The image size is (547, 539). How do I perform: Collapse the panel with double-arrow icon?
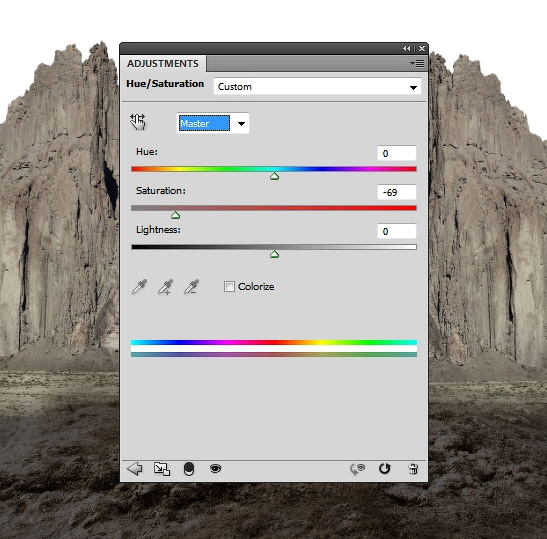407,48
